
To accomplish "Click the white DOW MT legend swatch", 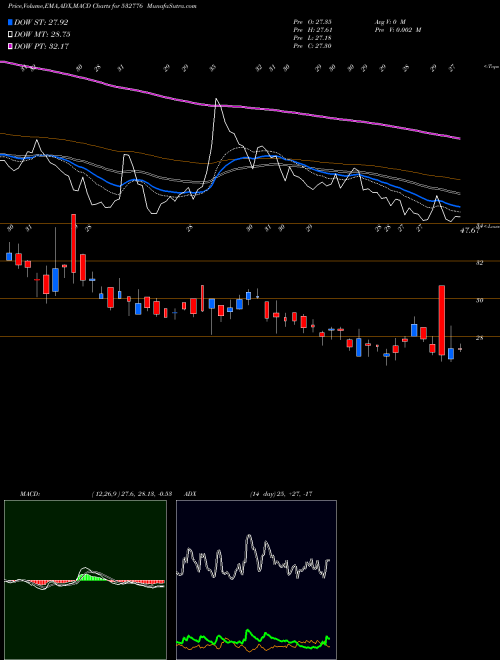I will [10, 35].
